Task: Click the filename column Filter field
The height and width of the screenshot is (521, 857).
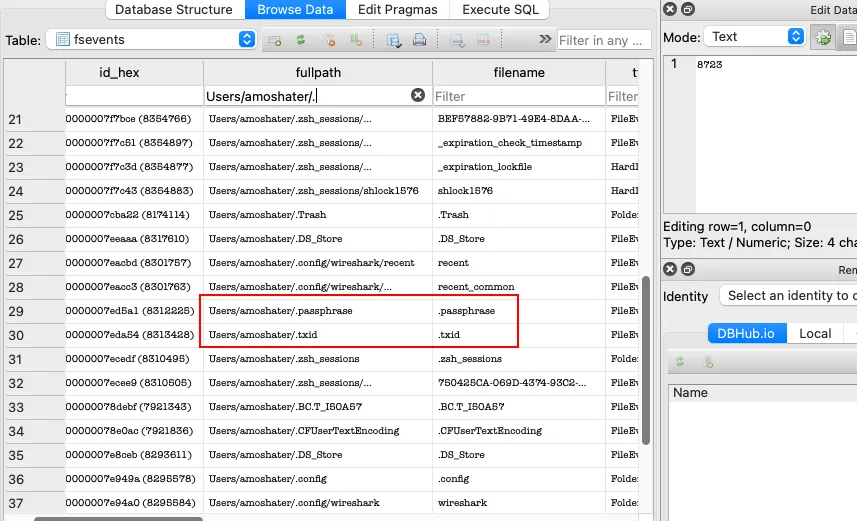Action: pyautogui.click(x=519, y=96)
